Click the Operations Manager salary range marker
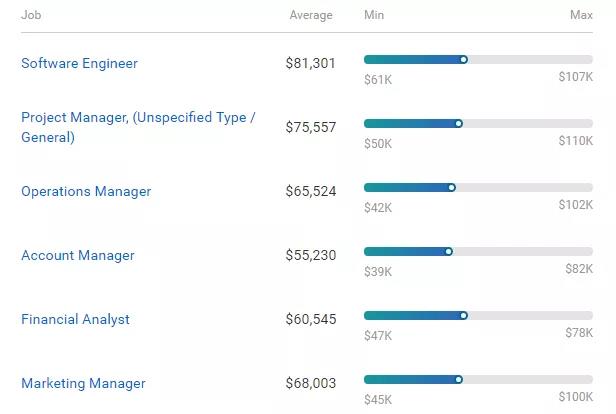This screenshot has height=414, width=616. click(452, 187)
